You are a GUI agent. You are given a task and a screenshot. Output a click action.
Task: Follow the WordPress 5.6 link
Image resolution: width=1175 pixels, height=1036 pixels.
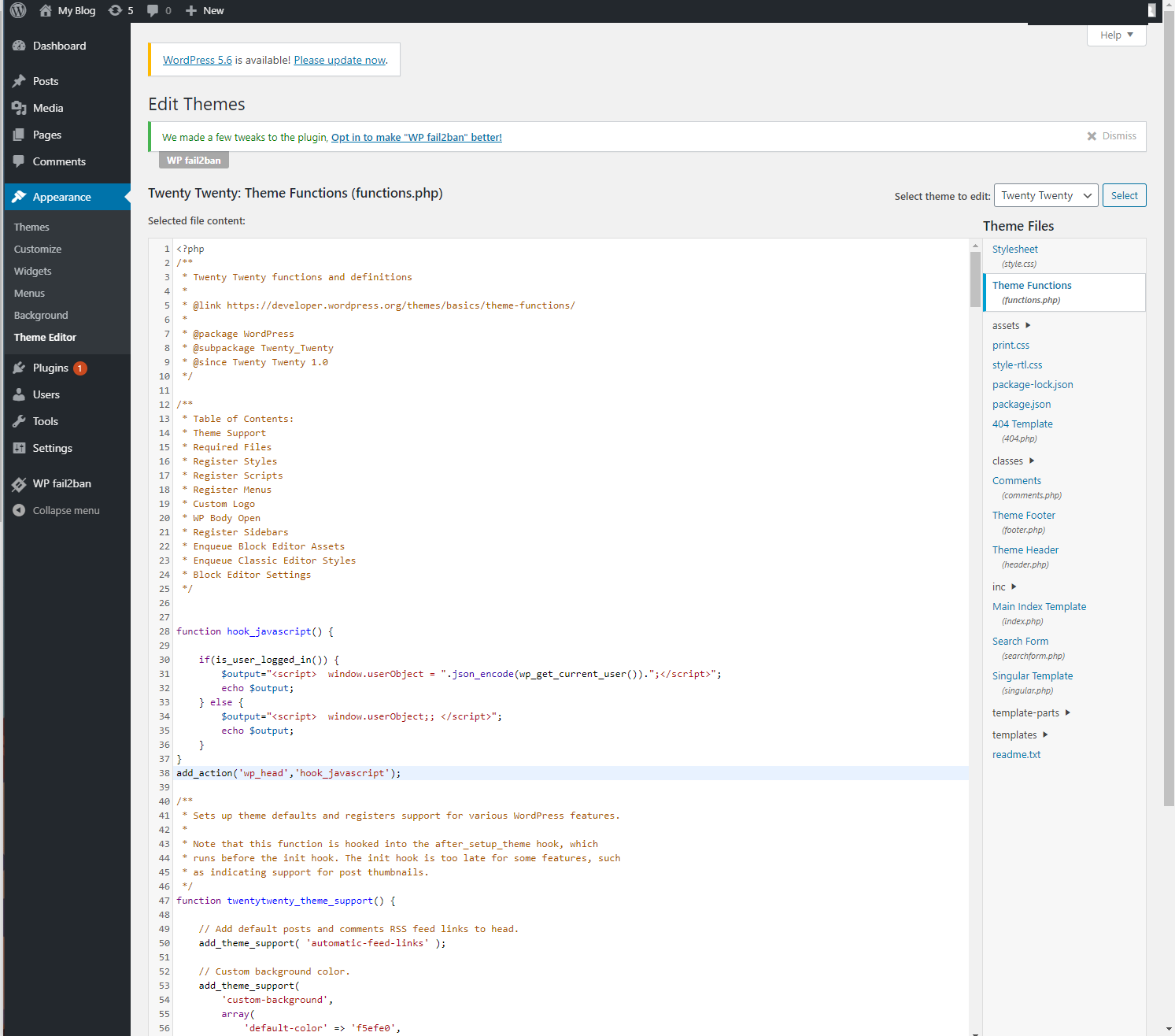coord(198,60)
